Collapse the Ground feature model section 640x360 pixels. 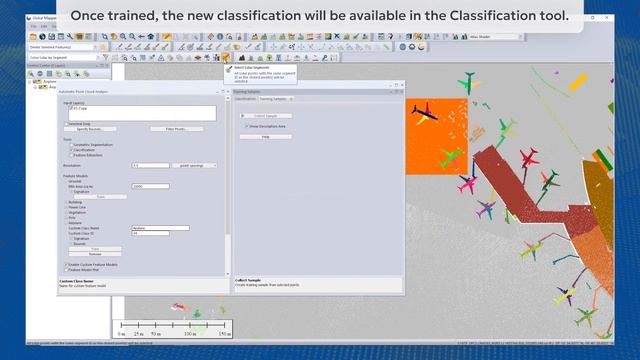[x=66, y=181]
